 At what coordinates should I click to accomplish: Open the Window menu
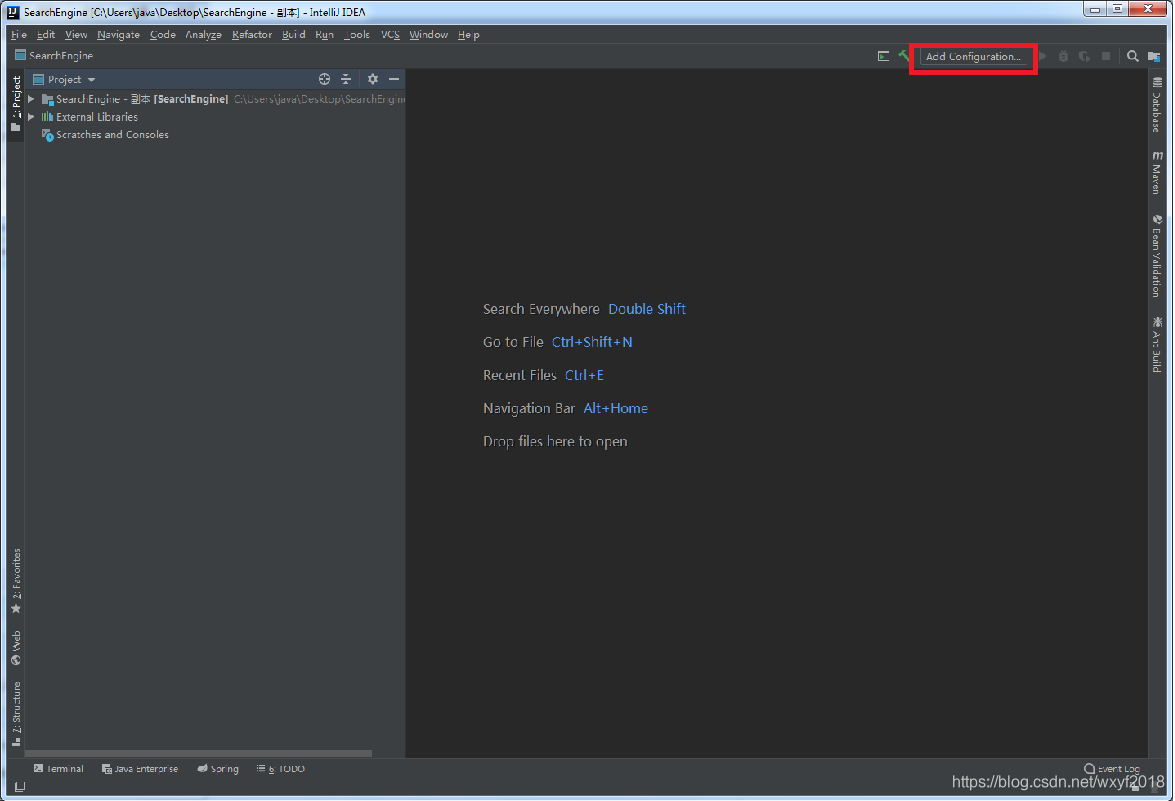[x=429, y=34]
